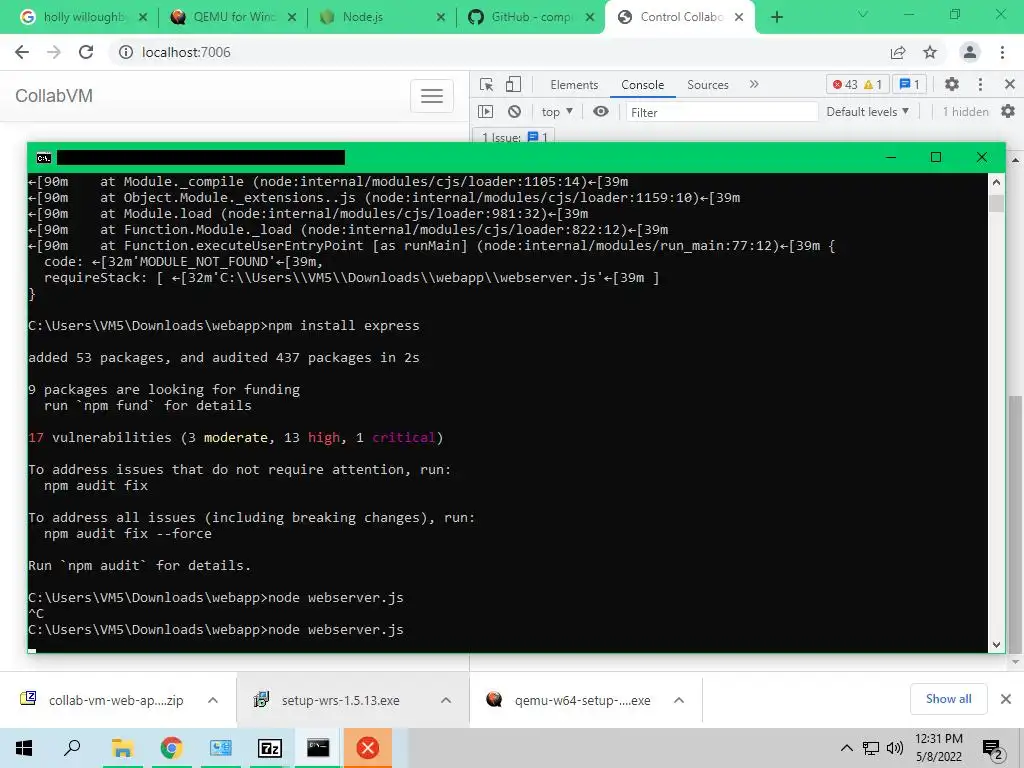This screenshot has height=768, width=1024.
Task: Open Windows taskbar search
Action: 72,748
